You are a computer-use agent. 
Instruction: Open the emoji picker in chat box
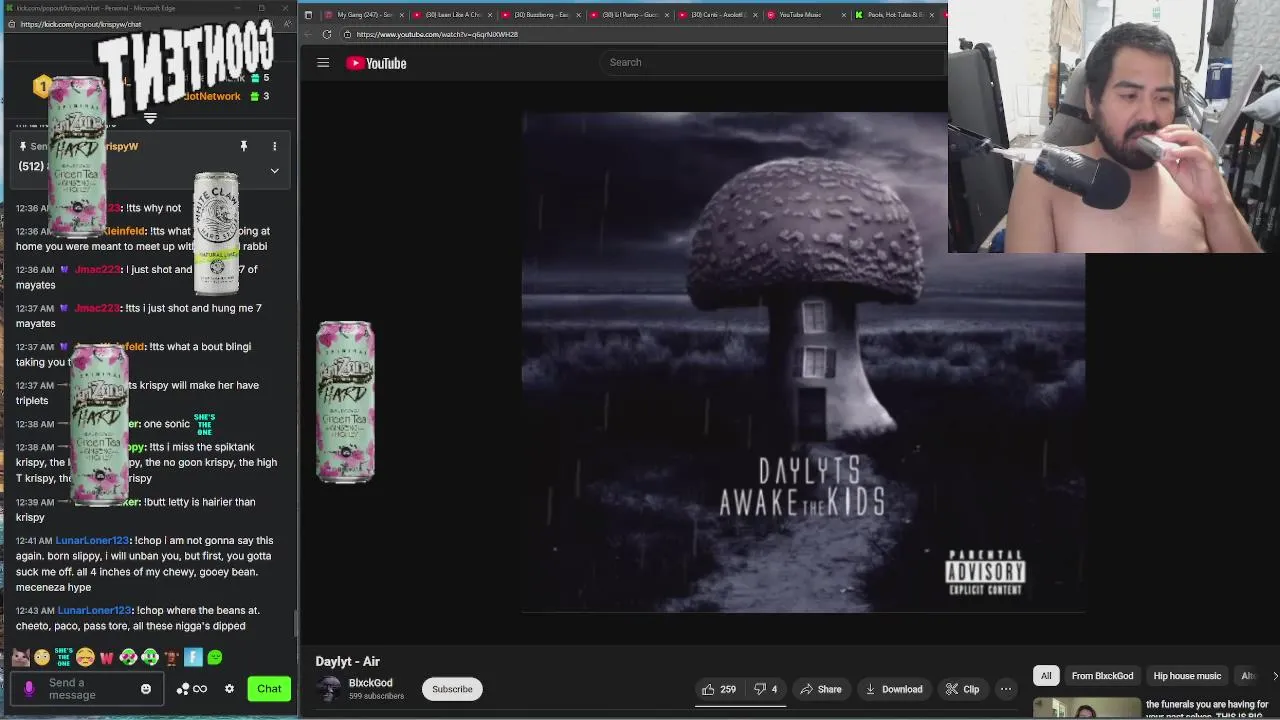pos(146,689)
